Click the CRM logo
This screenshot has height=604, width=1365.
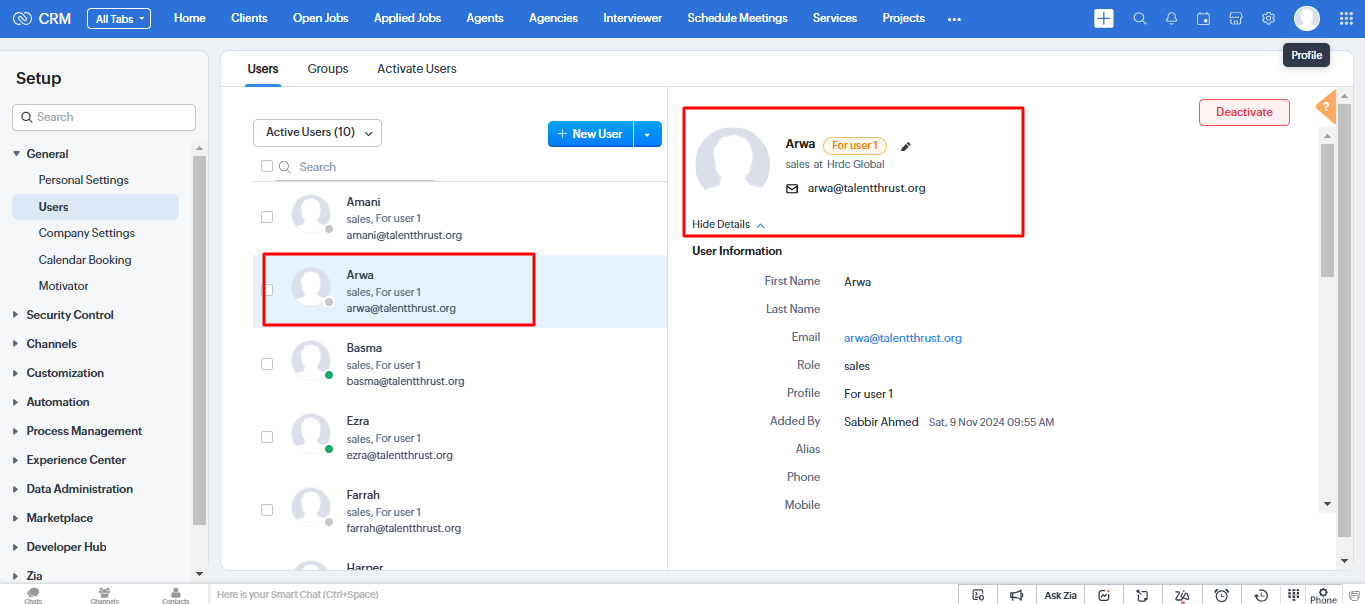tap(42, 18)
